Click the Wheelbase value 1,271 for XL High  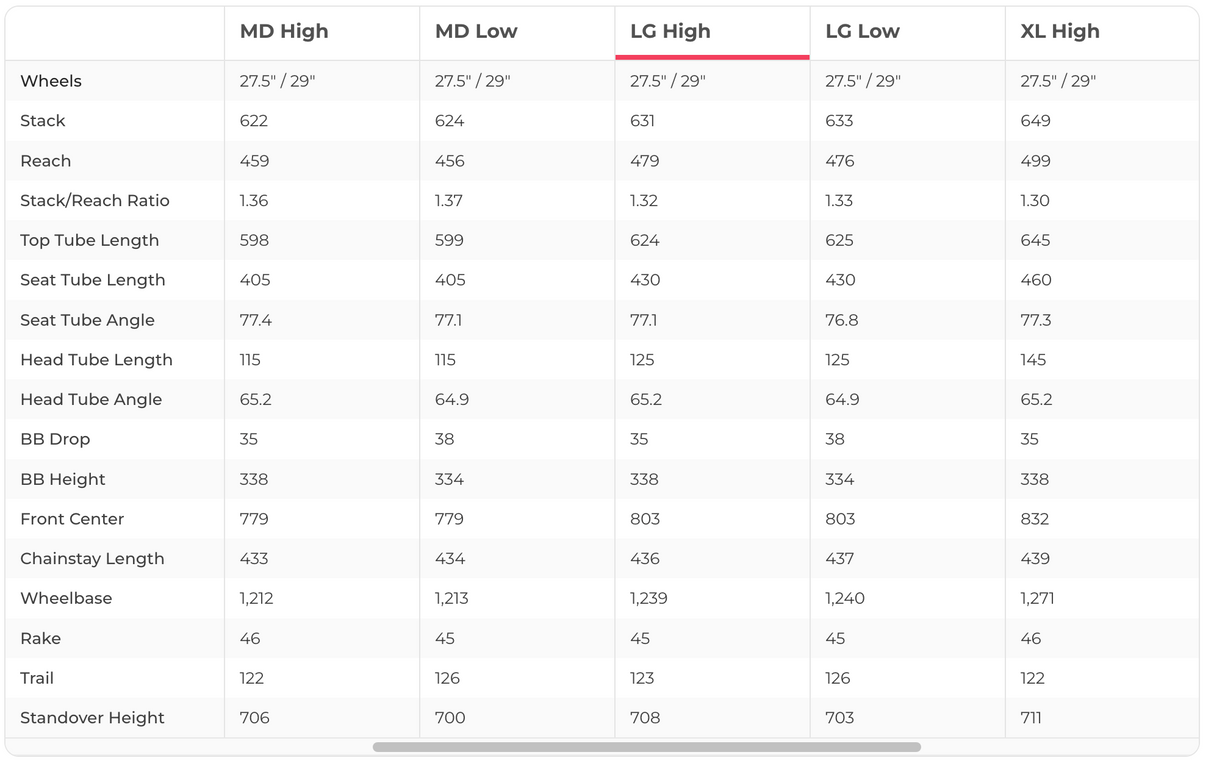click(1037, 599)
